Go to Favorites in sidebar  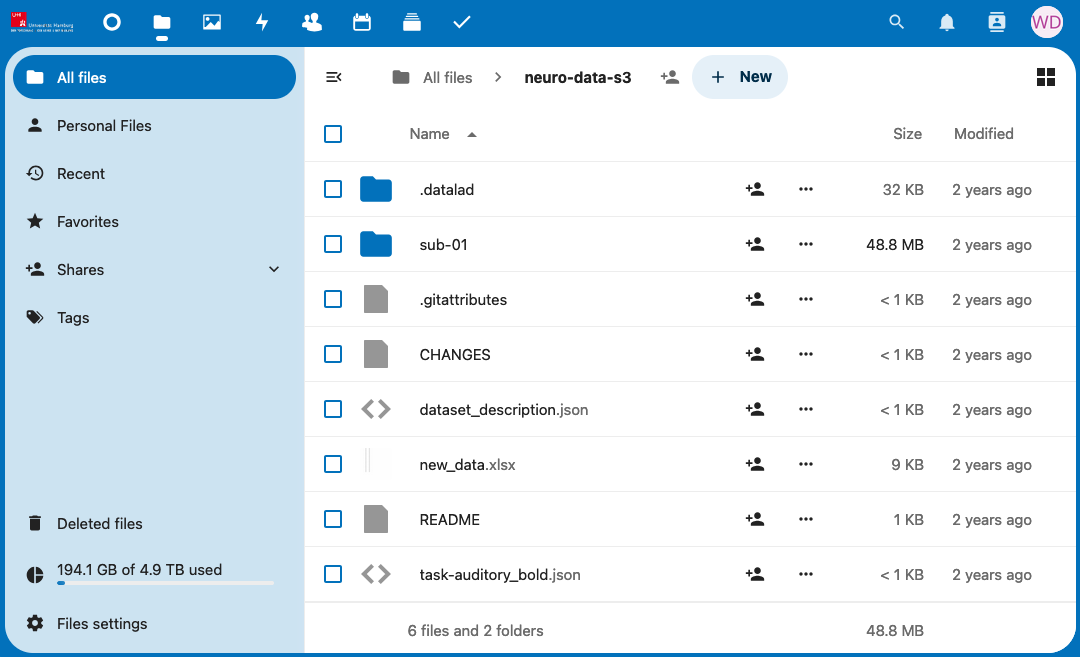click(88, 222)
